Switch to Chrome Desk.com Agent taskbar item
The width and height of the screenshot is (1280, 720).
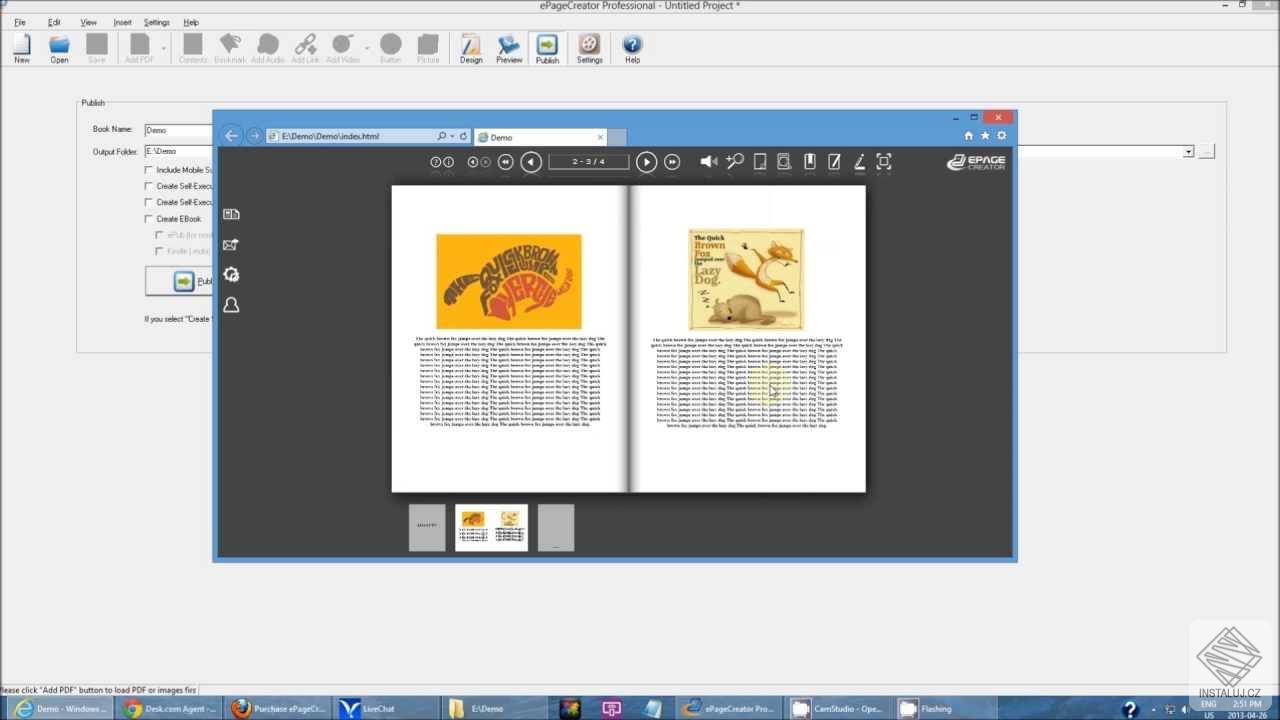click(x=166, y=708)
